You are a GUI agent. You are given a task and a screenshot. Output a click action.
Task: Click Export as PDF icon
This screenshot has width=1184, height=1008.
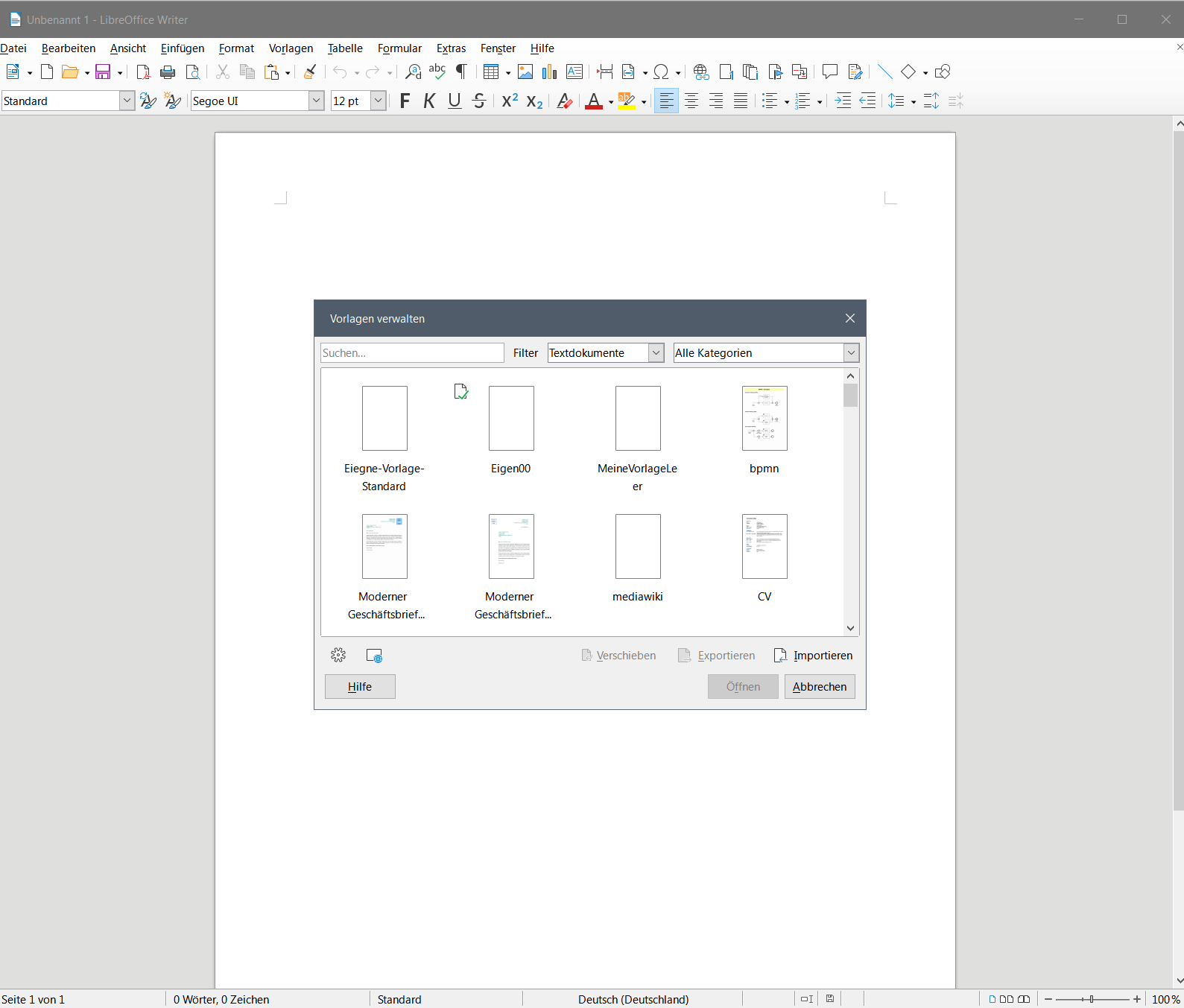(x=143, y=72)
